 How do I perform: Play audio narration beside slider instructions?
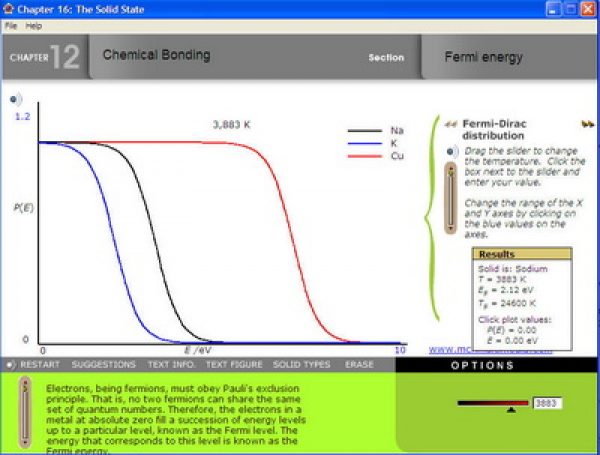[x=453, y=152]
